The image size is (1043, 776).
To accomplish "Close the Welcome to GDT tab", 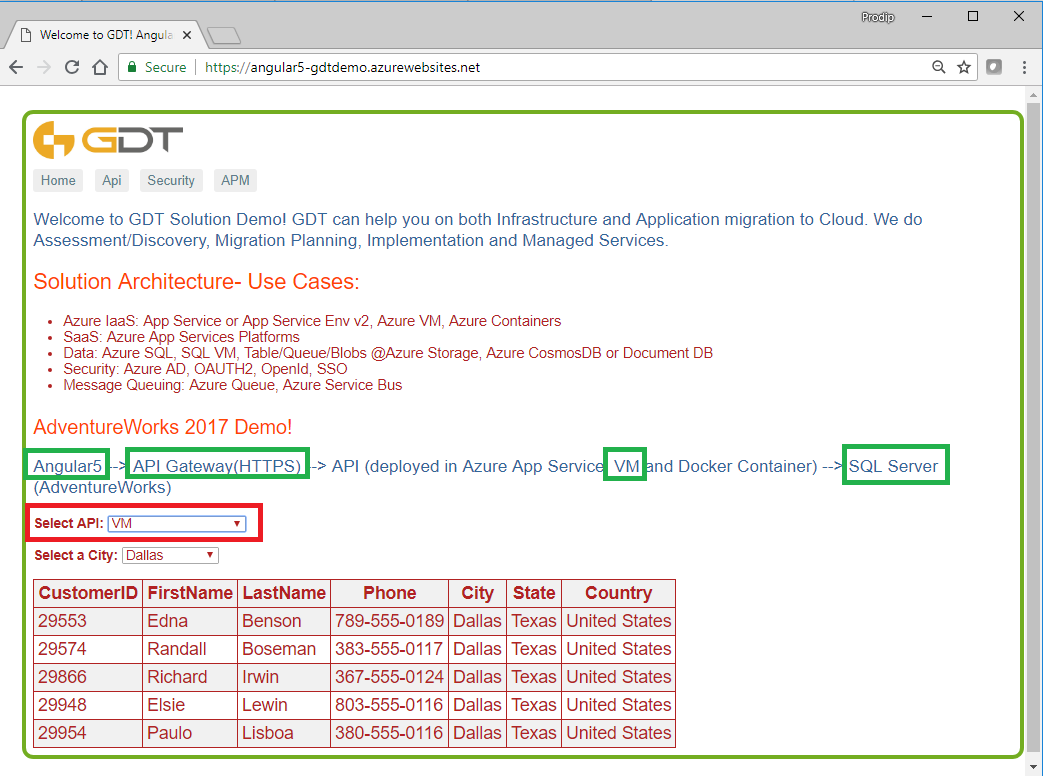I will [187, 35].
